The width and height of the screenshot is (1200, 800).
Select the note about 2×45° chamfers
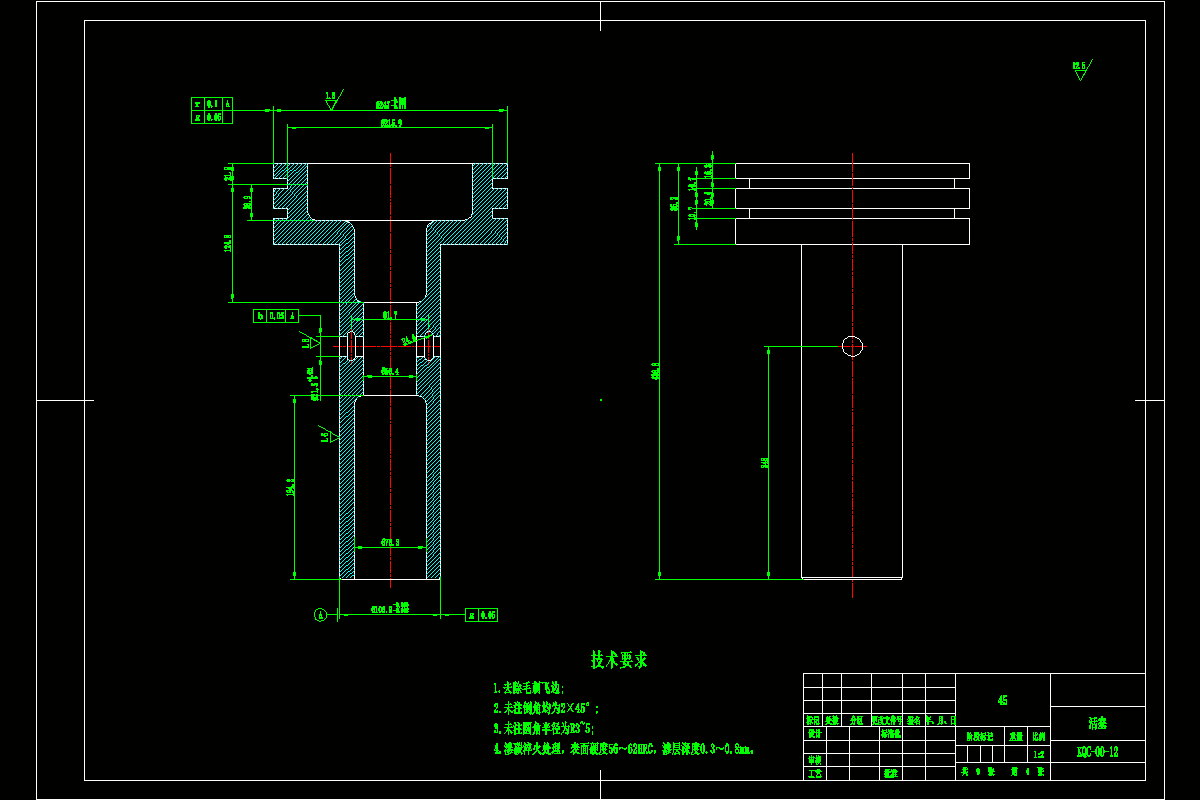[545, 709]
